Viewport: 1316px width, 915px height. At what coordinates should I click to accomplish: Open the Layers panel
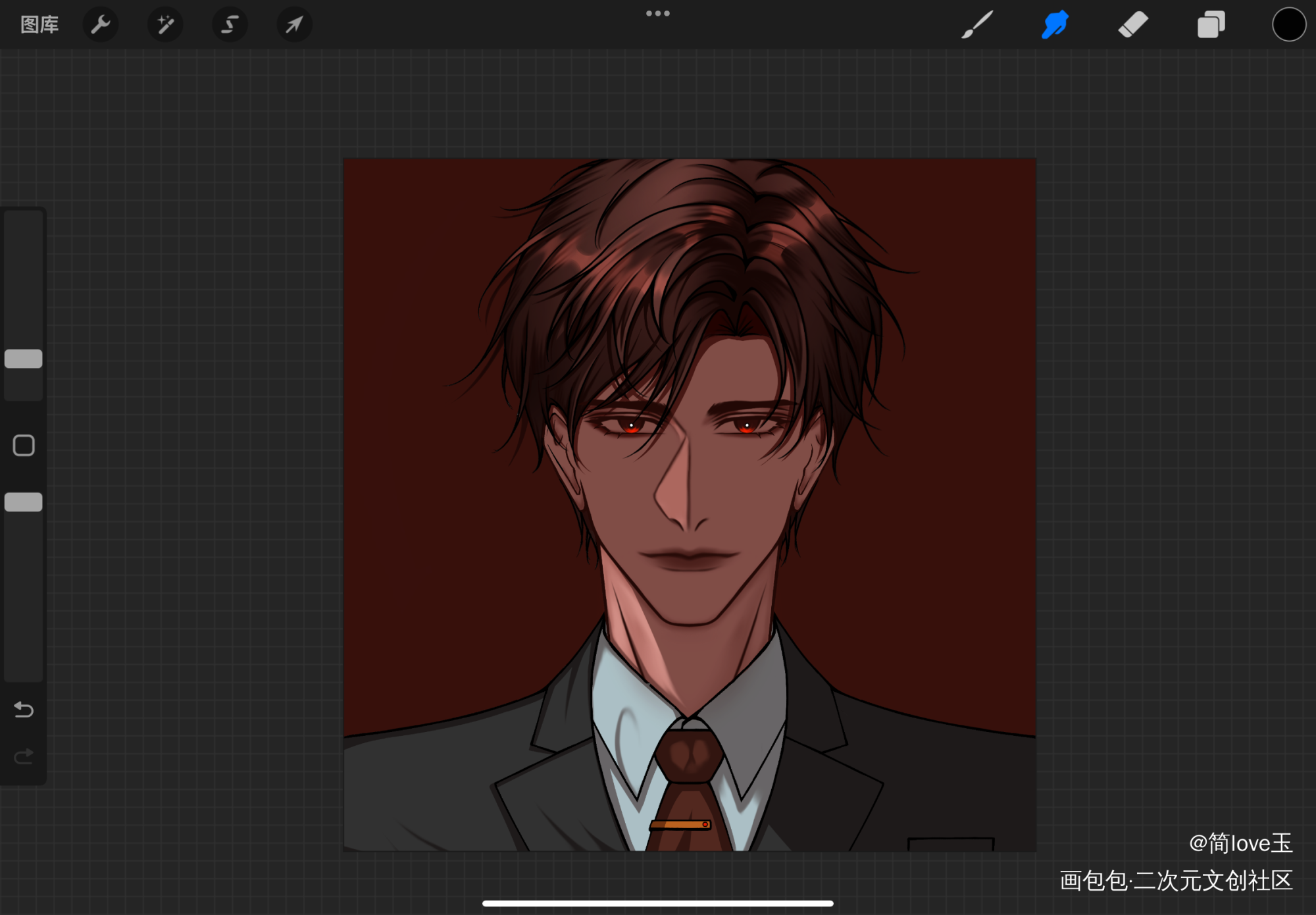click(x=1211, y=25)
